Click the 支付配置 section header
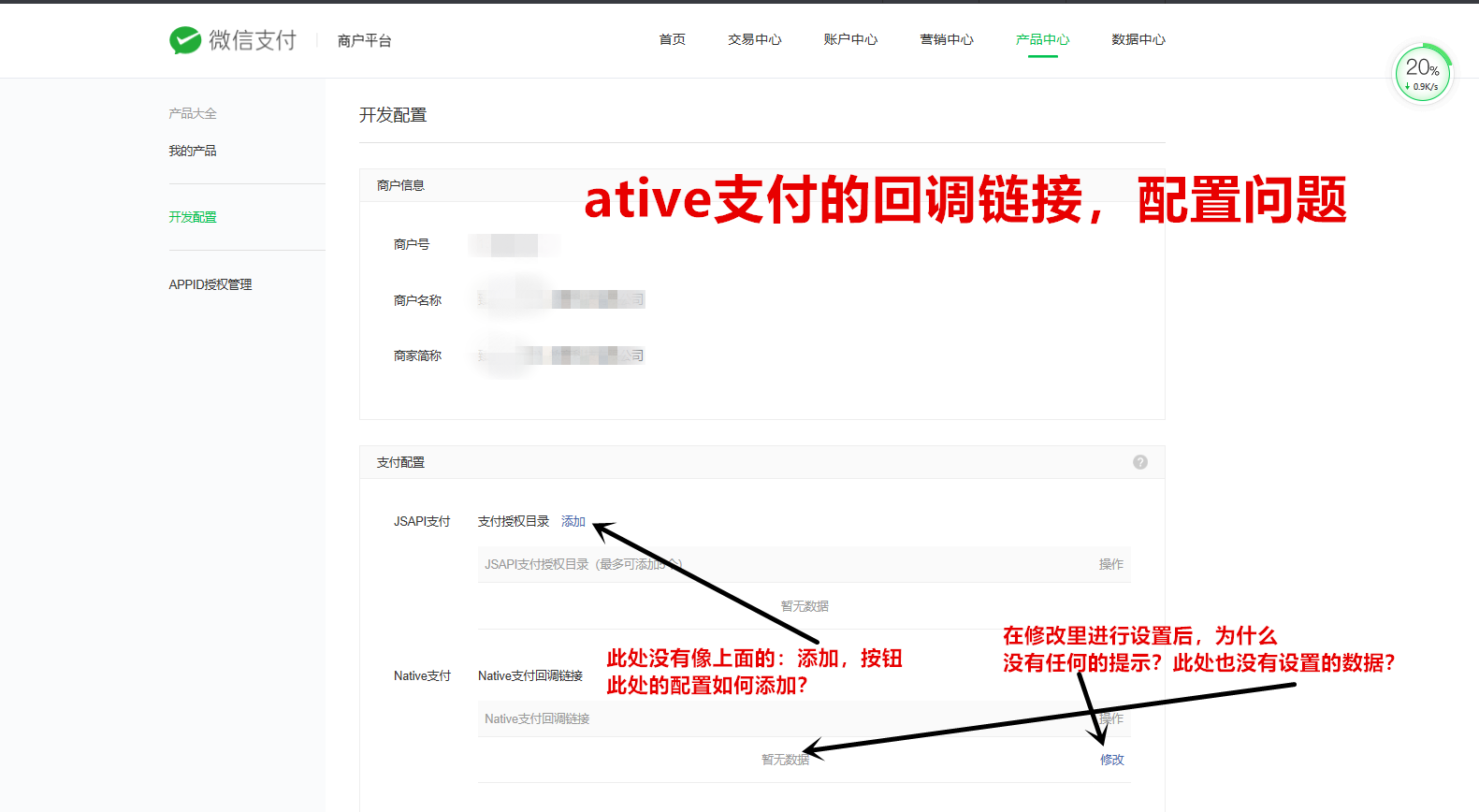The image size is (1479, 812). pyautogui.click(x=400, y=462)
